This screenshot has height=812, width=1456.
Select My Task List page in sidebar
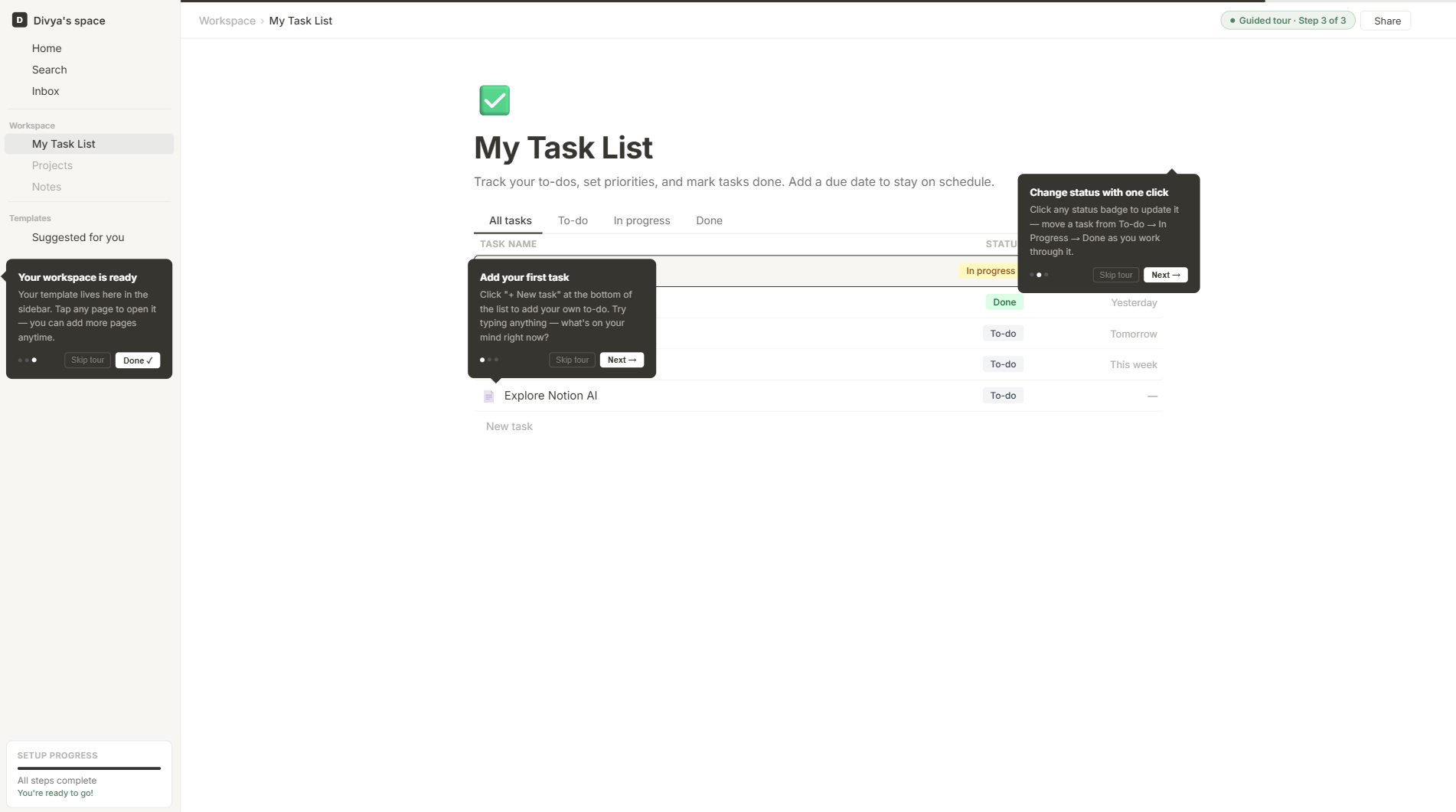point(89,144)
